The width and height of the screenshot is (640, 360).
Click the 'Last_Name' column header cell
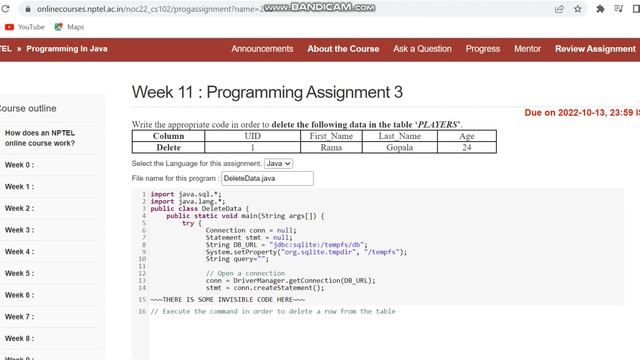[x=399, y=136]
